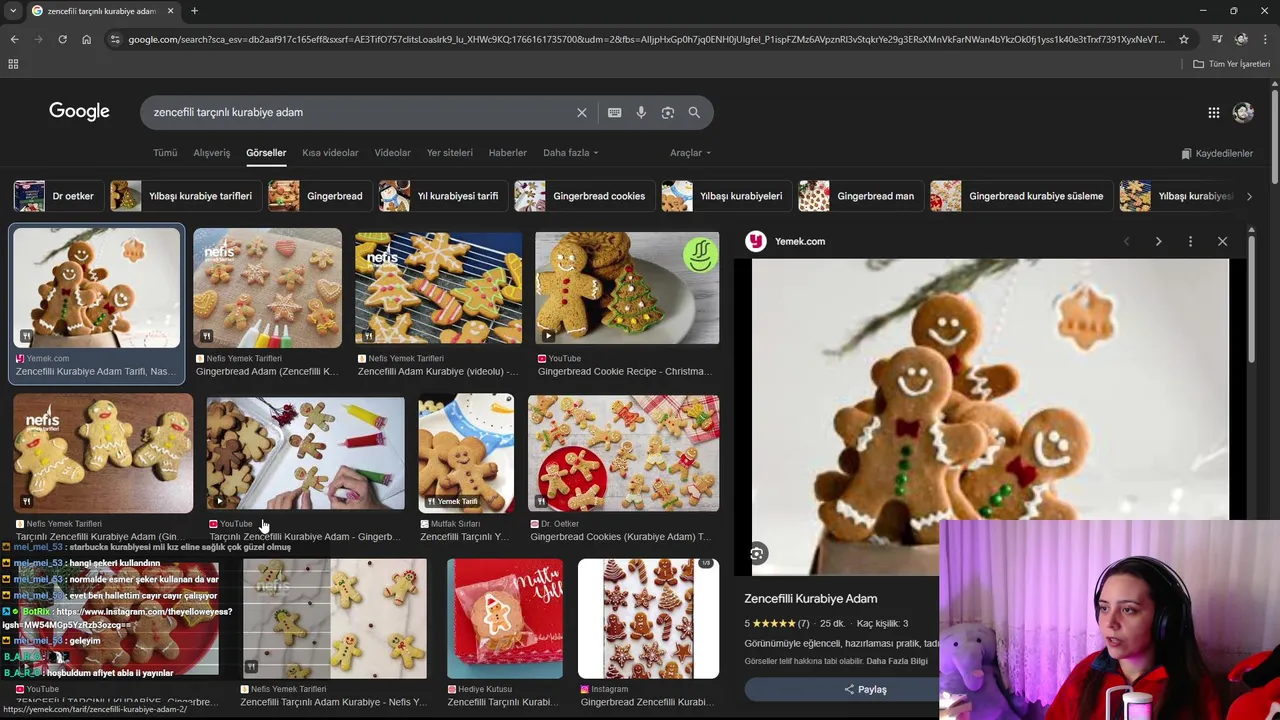The height and width of the screenshot is (720, 1280).
Task: Close the Yemek.com image preview panel
Action: tap(1222, 241)
